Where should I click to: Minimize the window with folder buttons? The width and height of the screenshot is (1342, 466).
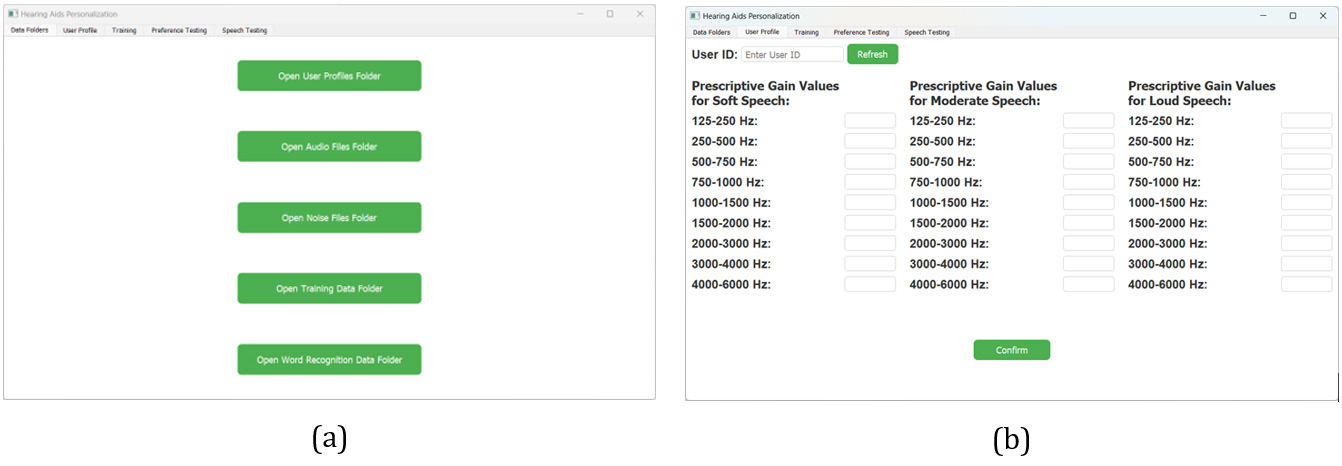point(581,14)
